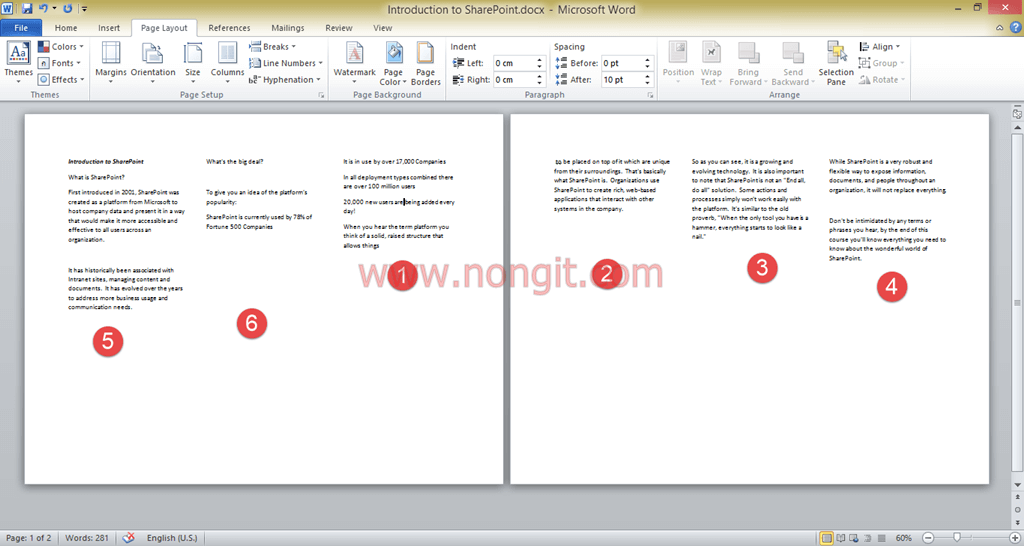
Task: Click the vertical scrollbar thumb
Action: click(x=1017, y=302)
